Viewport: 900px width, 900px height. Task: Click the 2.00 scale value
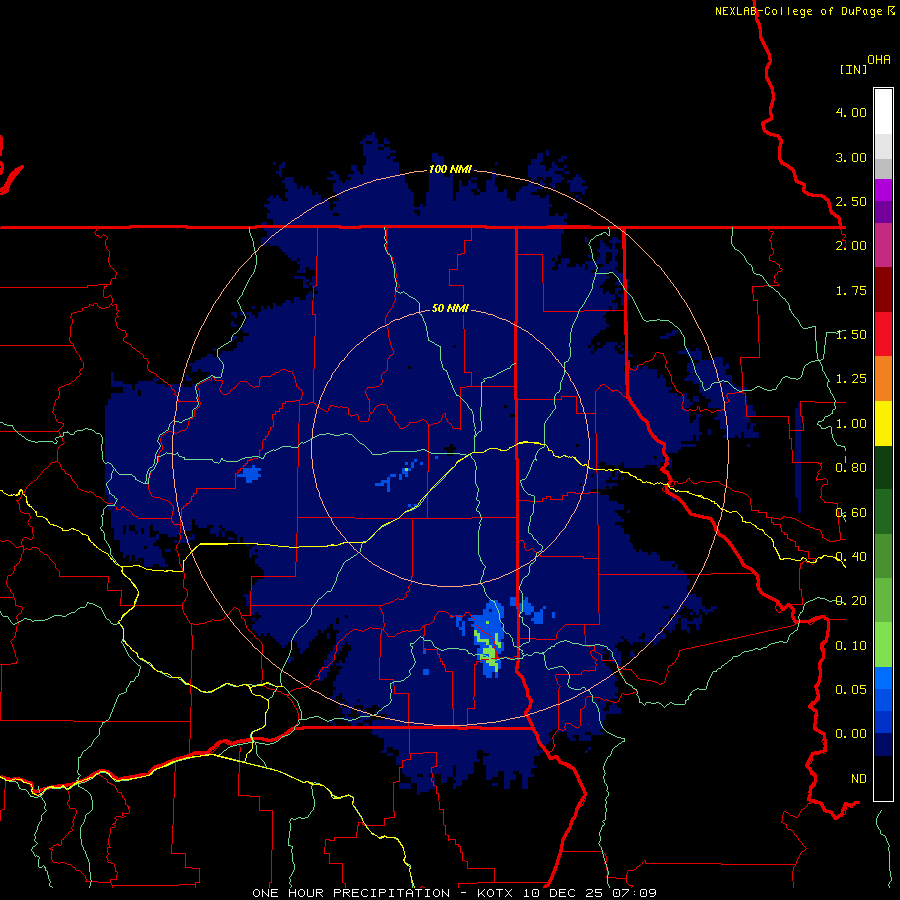click(851, 246)
